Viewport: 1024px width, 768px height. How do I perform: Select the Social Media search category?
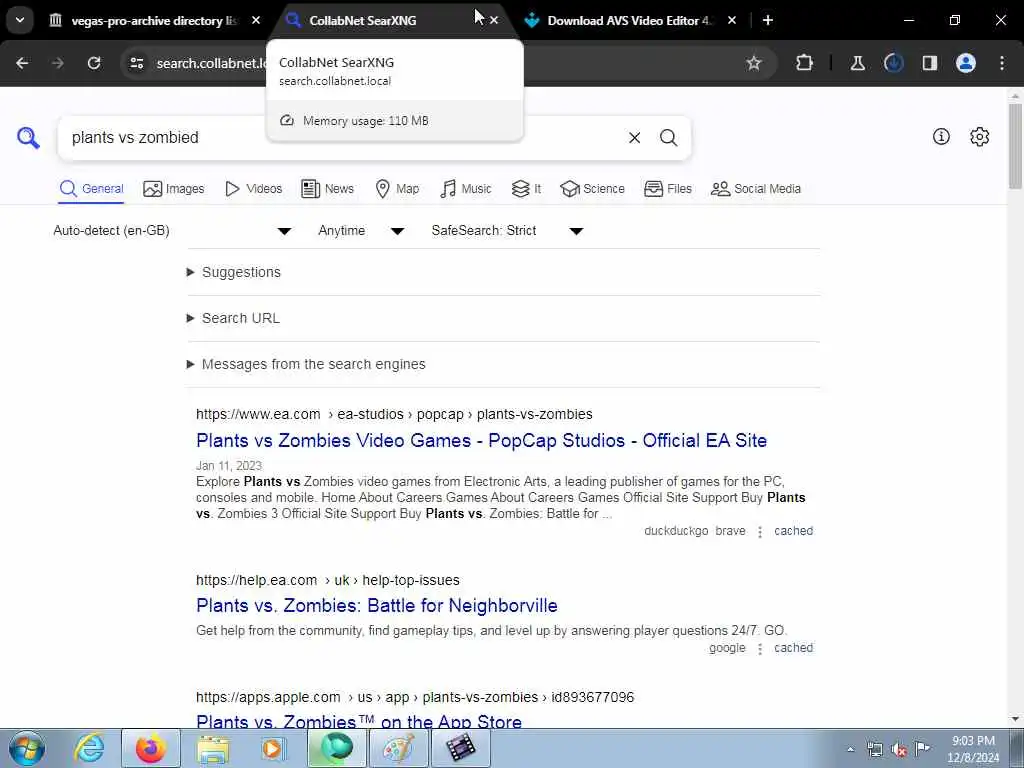[x=756, y=189]
